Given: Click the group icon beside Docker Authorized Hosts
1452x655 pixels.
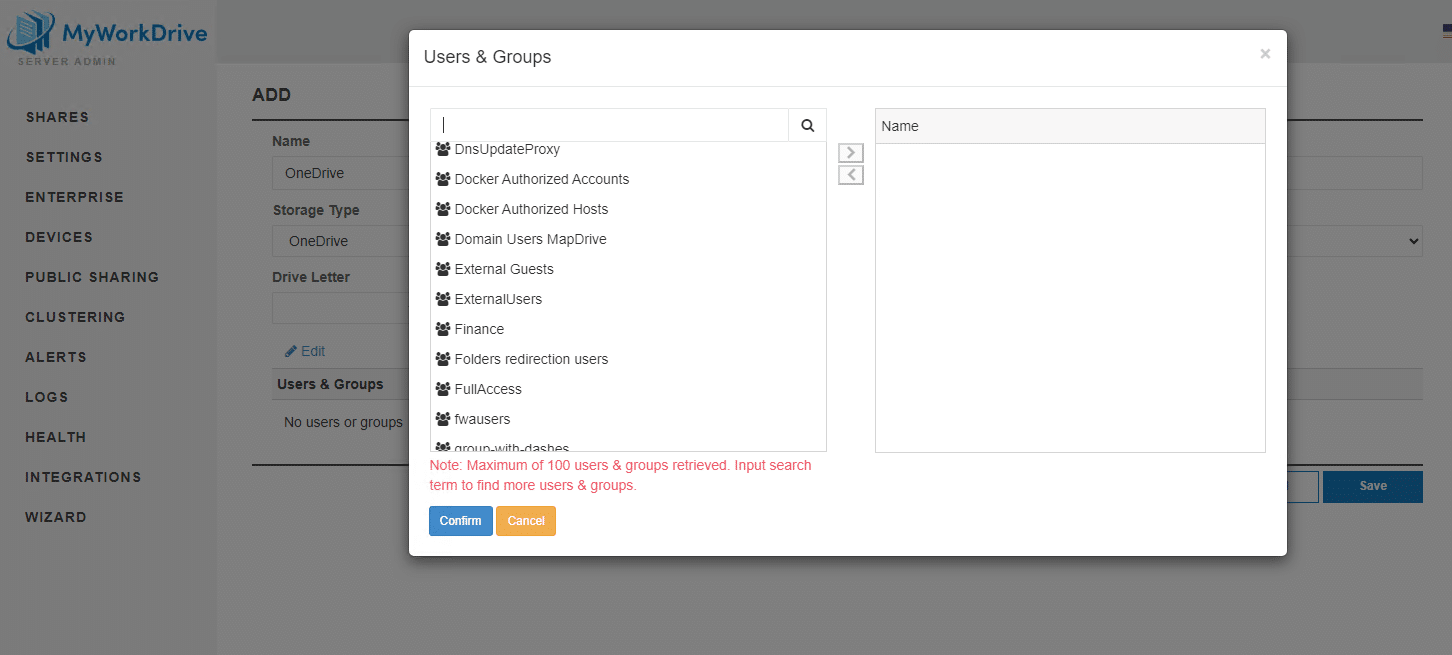Looking at the screenshot, I should [x=442, y=208].
